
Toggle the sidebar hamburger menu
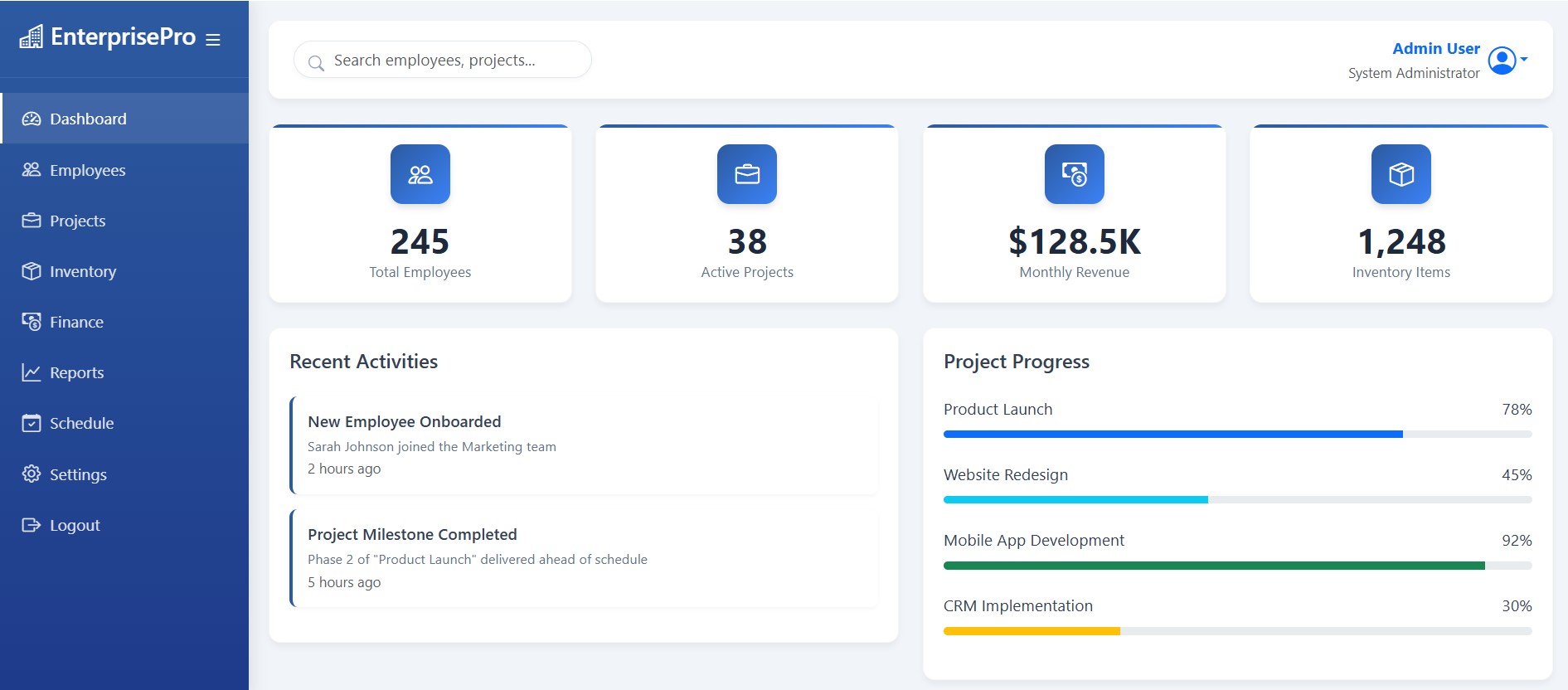point(213,40)
